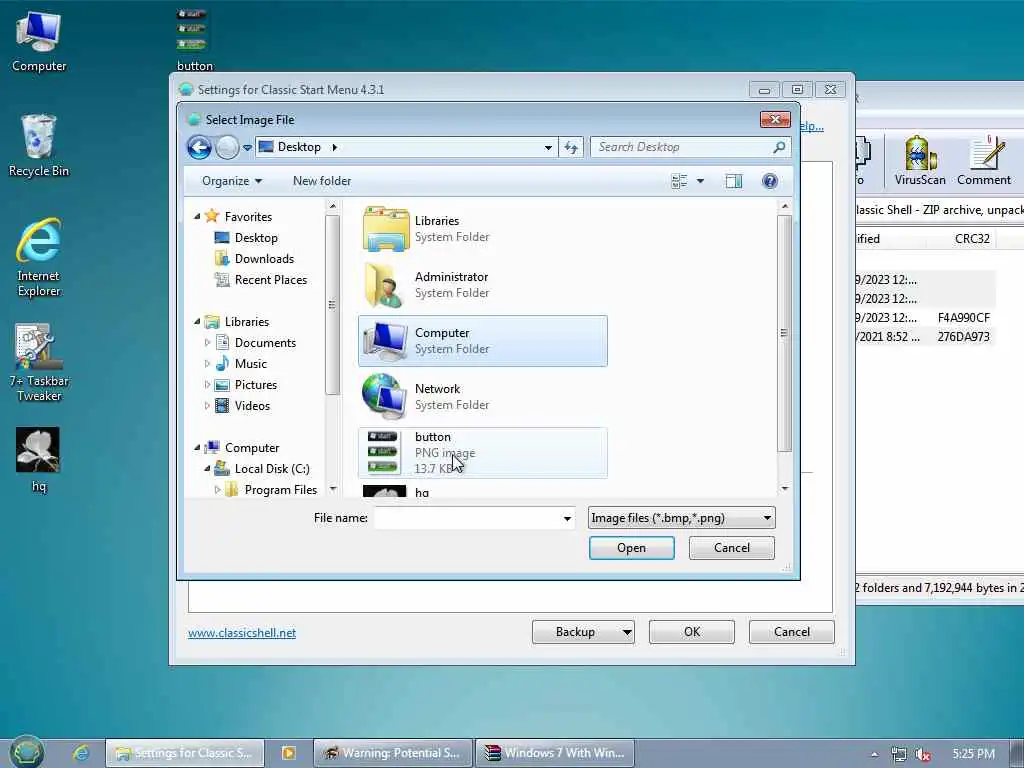Toggle the preview pane icon

pos(734,181)
